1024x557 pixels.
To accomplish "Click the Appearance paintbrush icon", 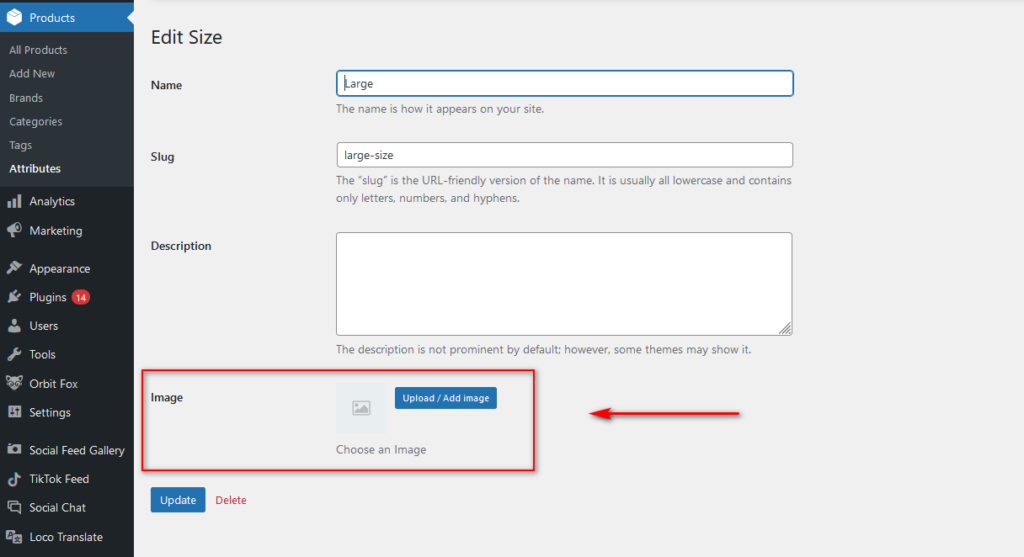I will (14, 268).
